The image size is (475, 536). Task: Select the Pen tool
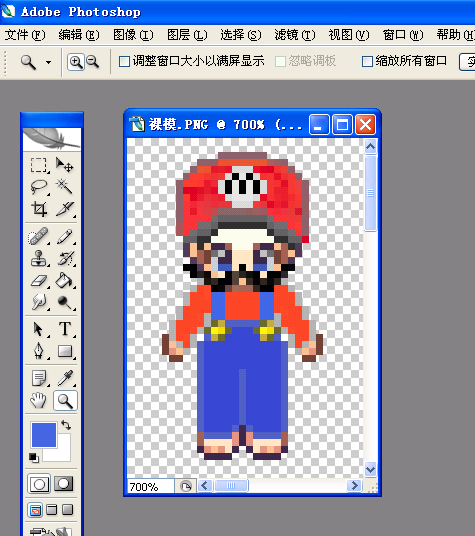(39, 351)
